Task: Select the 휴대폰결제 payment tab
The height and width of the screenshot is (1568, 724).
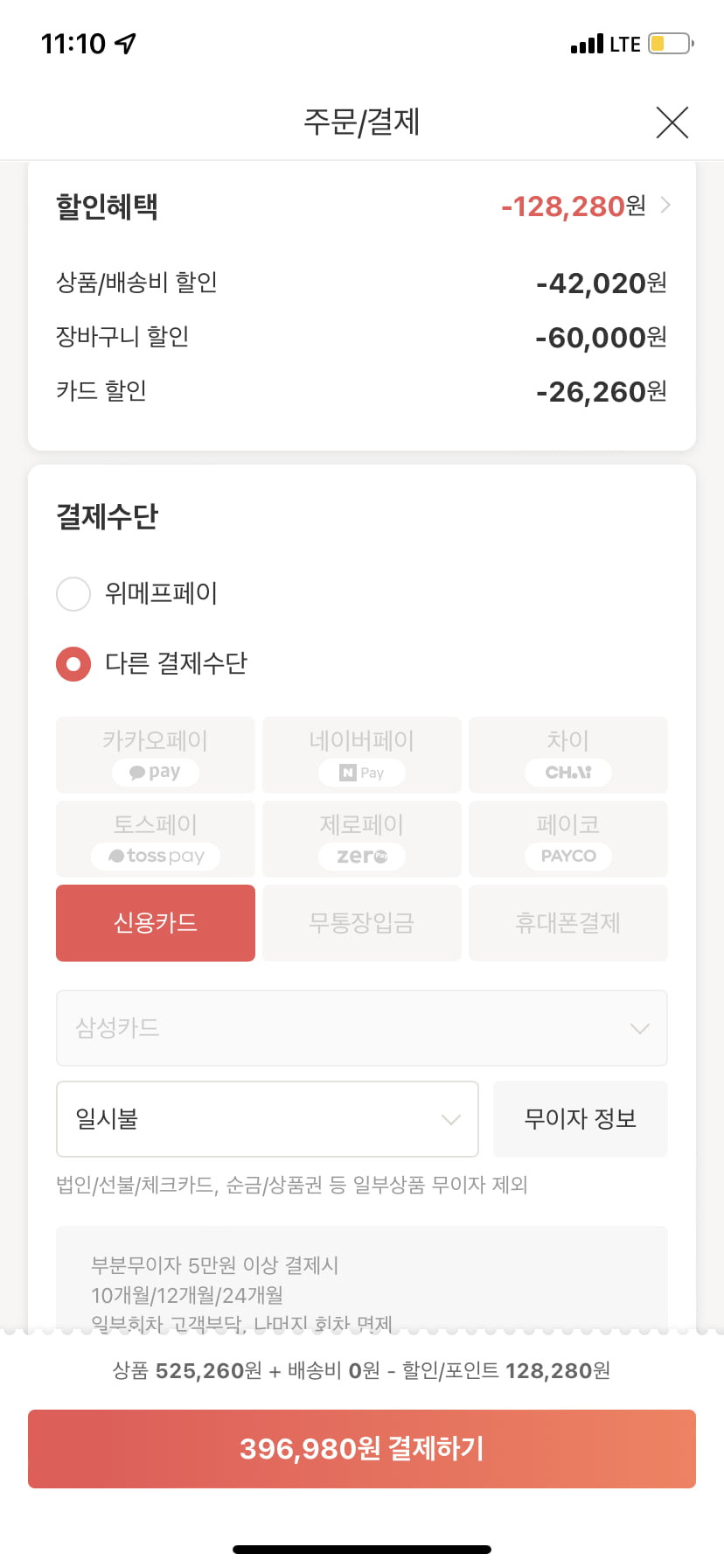Action: click(x=568, y=923)
